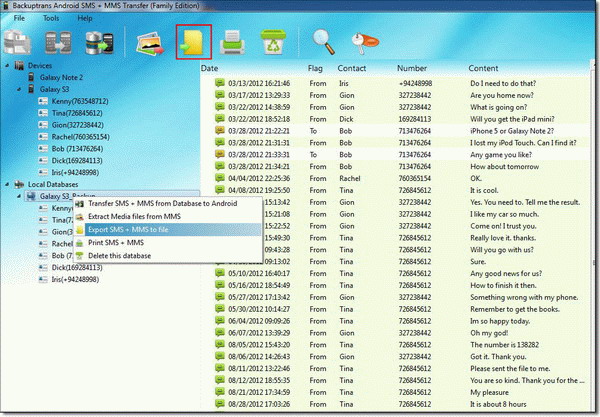Screen dimensions: 600x417
Task: Click the green recycle bin delete icon
Action: 273,42
